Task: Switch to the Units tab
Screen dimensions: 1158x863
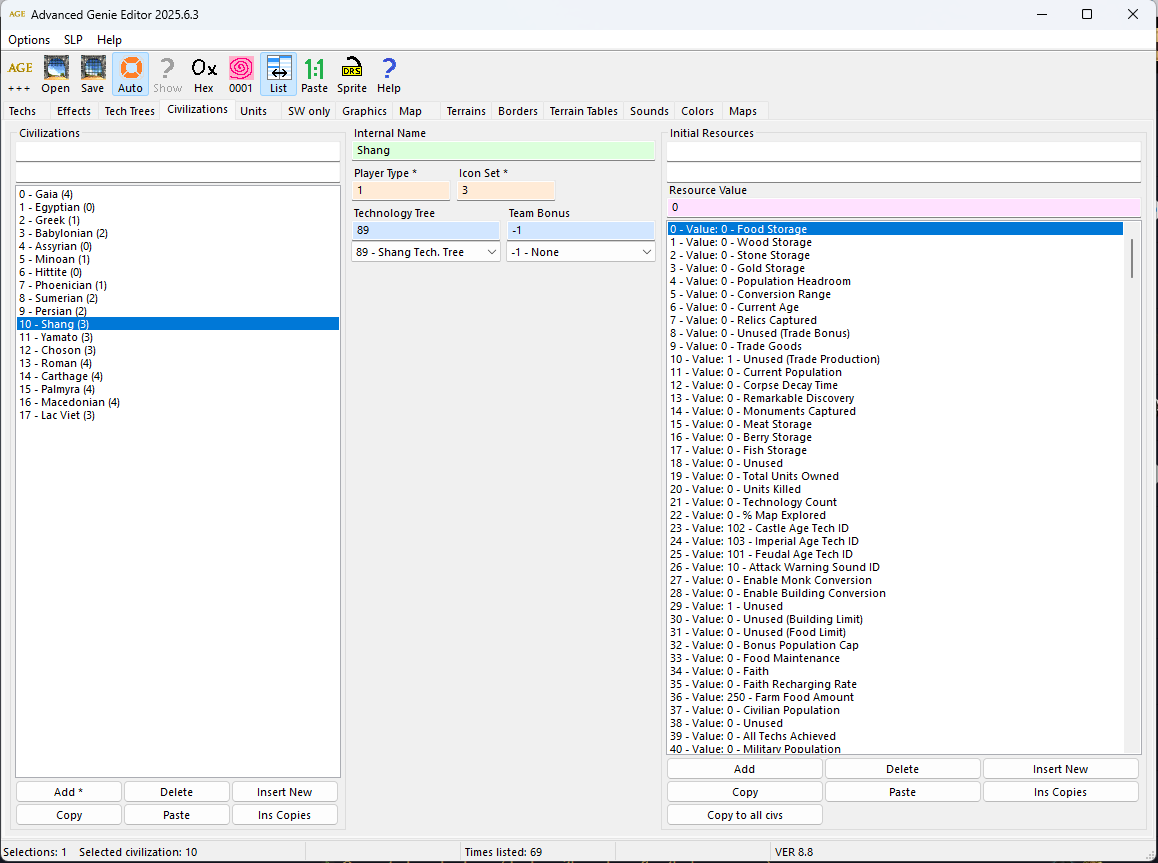Action: (254, 111)
